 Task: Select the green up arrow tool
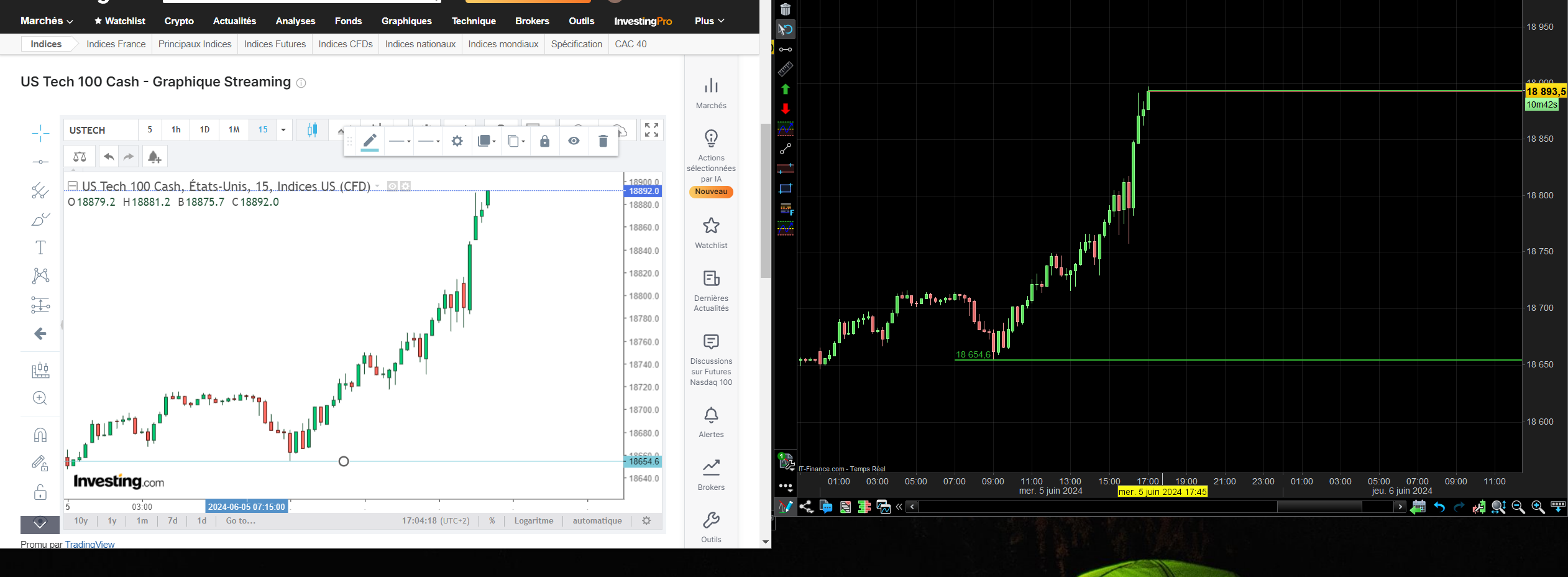click(786, 89)
